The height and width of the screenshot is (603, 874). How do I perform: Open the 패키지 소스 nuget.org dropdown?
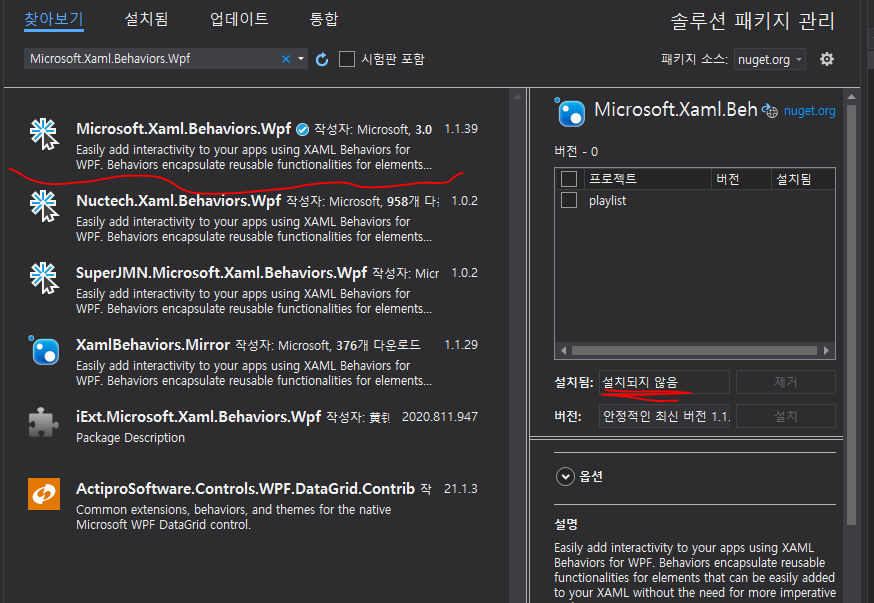pos(770,59)
